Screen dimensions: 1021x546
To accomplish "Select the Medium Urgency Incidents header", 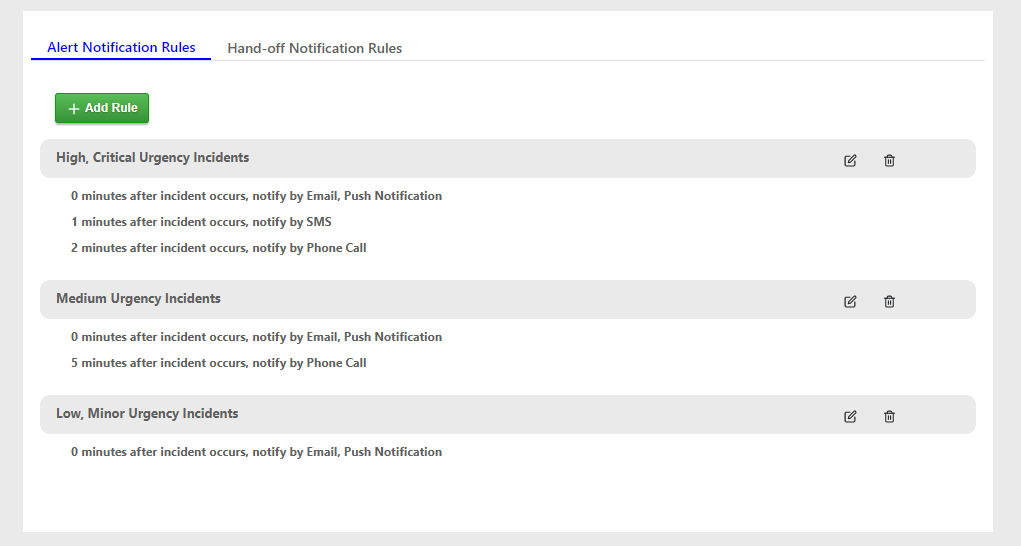I will click(x=138, y=299).
